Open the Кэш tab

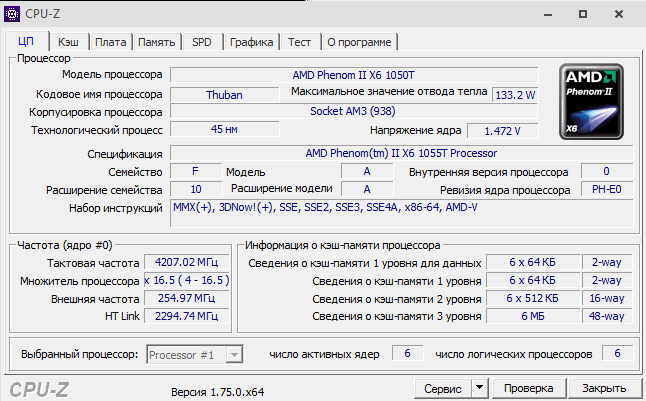click(68, 42)
